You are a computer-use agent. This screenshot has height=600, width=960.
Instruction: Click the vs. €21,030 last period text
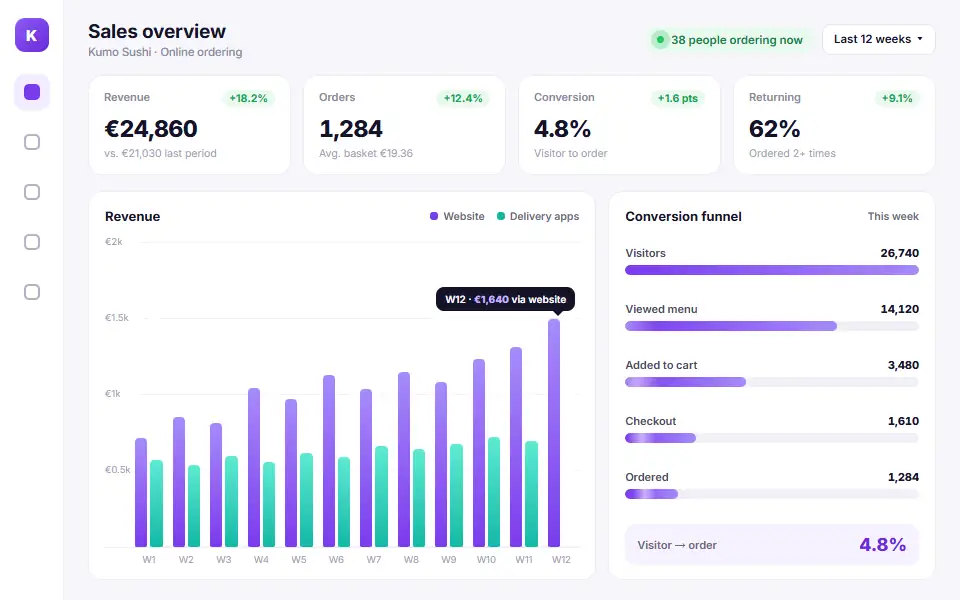(160, 153)
